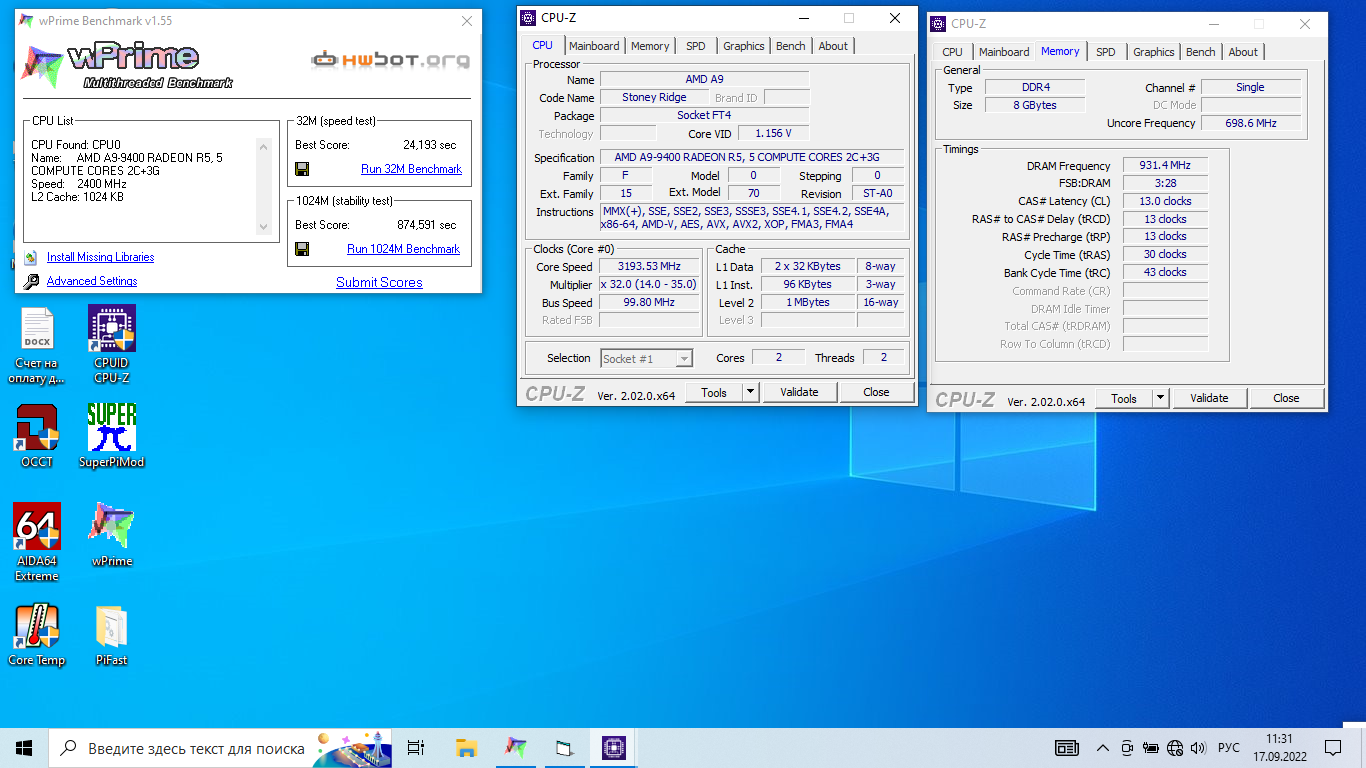The width and height of the screenshot is (1366, 768).
Task: Click the DRAM Frequency value 931.4 MHz
Action: (x=1165, y=166)
